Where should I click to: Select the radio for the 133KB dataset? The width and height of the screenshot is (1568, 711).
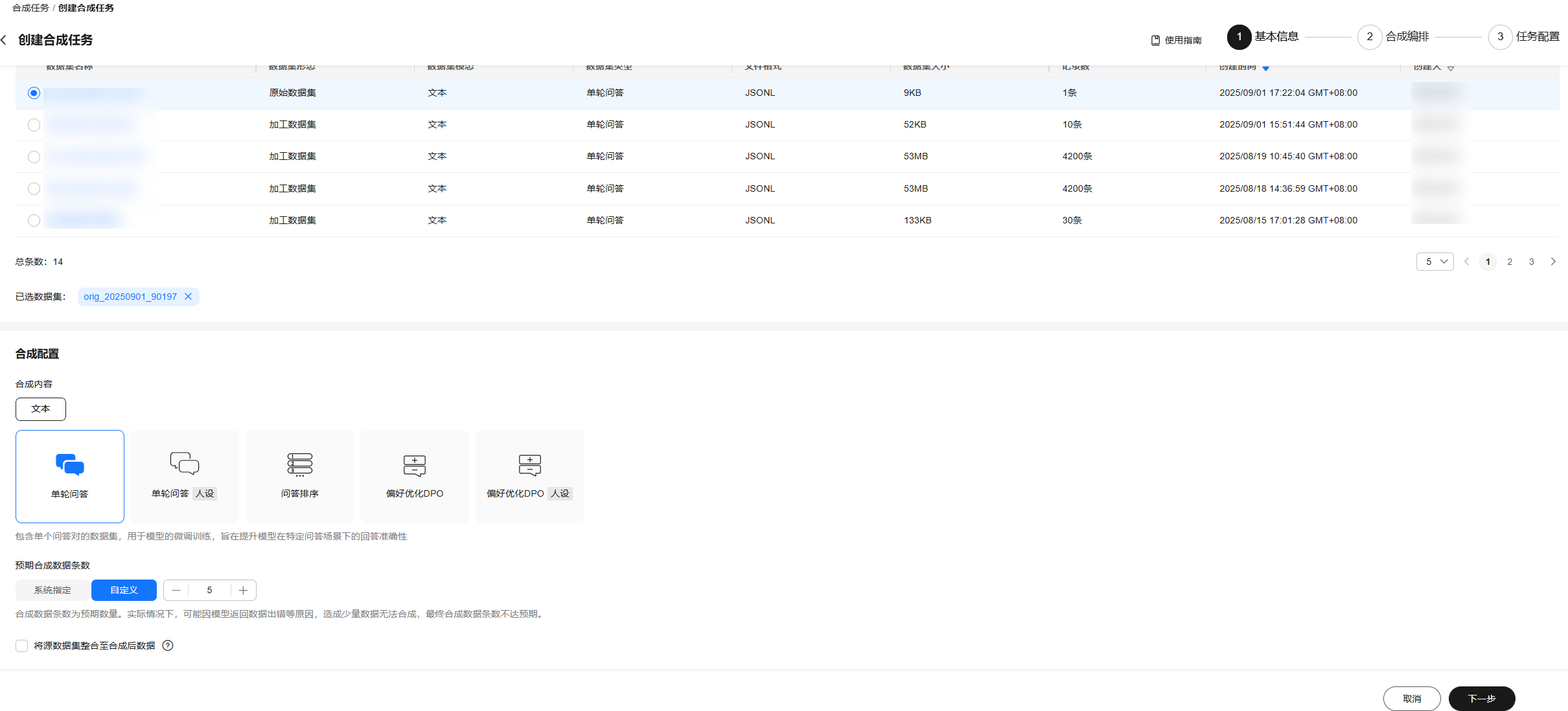click(34, 221)
